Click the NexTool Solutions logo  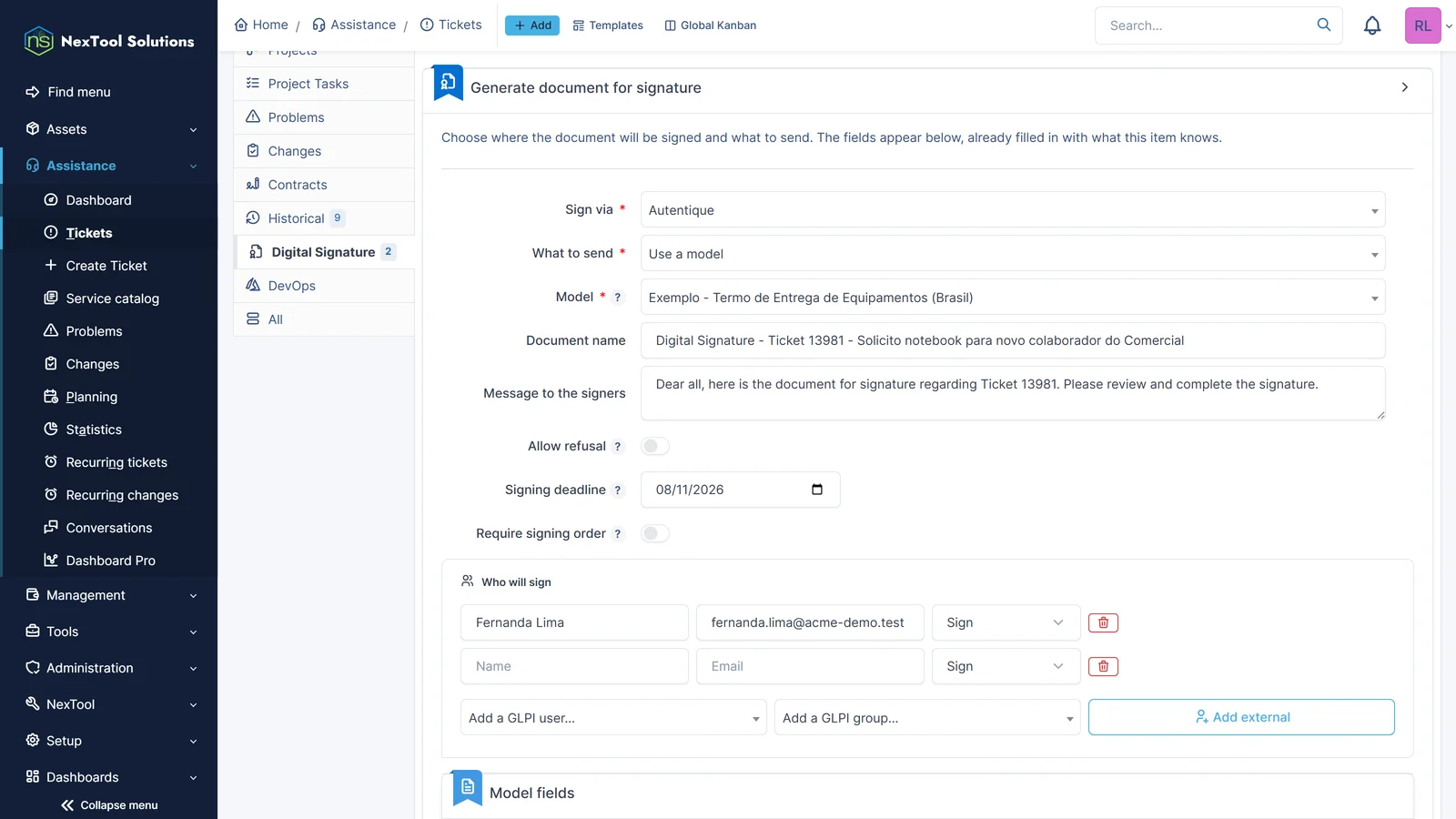pyautogui.click(x=109, y=41)
